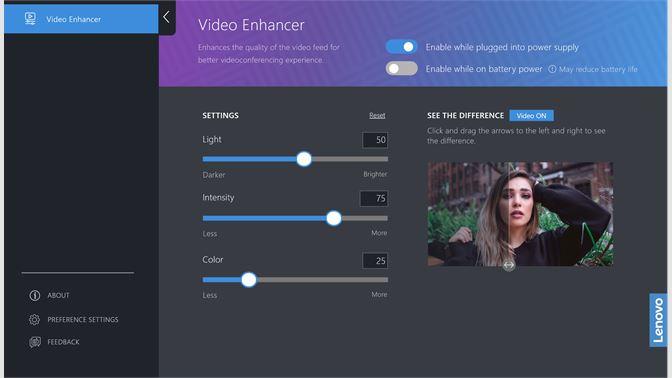This screenshot has height=378, width=672.
Task: Click the 'SETTINGS' heading
Action: click(221, 115)
